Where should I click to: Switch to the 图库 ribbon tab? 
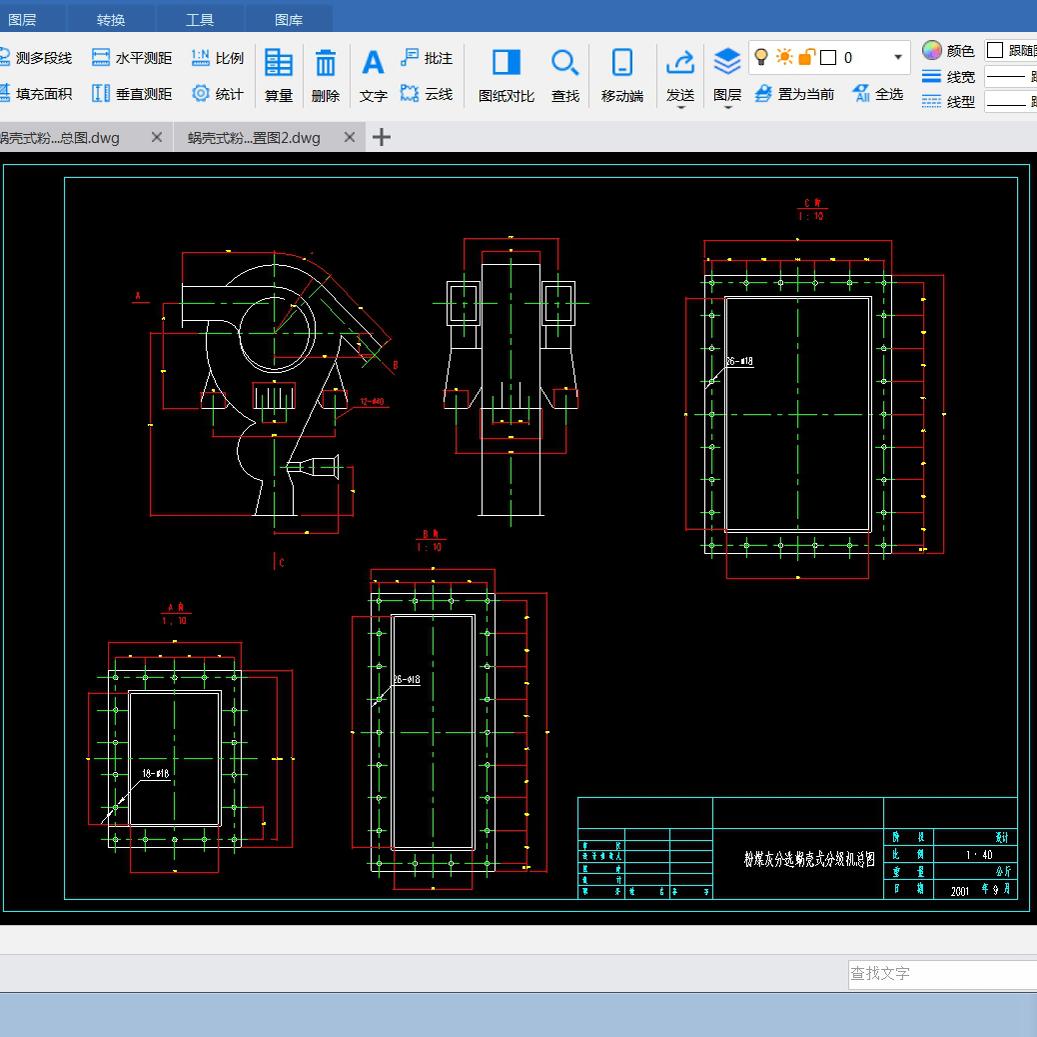coord(289,20)
